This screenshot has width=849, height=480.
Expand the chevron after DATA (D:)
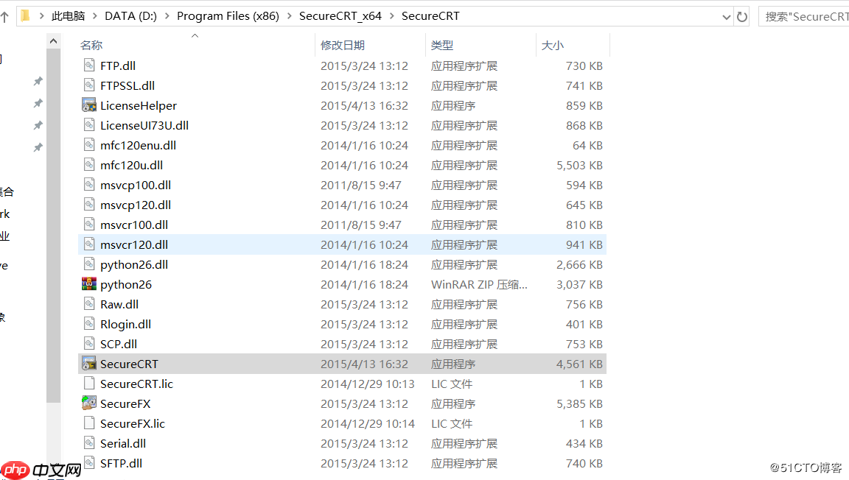click(167, 16)
